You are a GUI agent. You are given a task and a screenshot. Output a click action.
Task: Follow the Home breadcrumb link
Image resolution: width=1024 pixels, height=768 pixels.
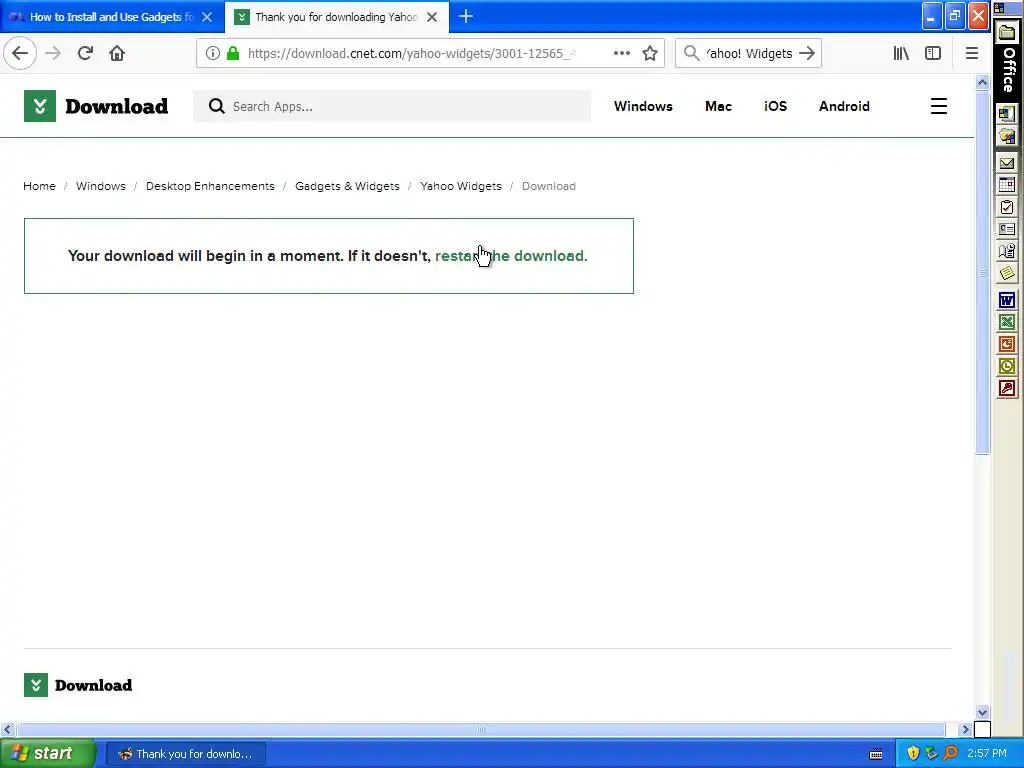click(x=39, y=186)
